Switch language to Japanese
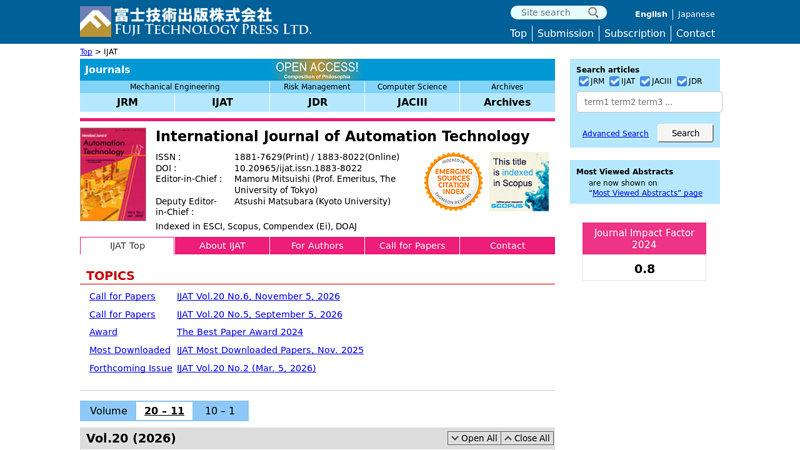This screenshot has height=450, width=800. click(x=696, y=14)
